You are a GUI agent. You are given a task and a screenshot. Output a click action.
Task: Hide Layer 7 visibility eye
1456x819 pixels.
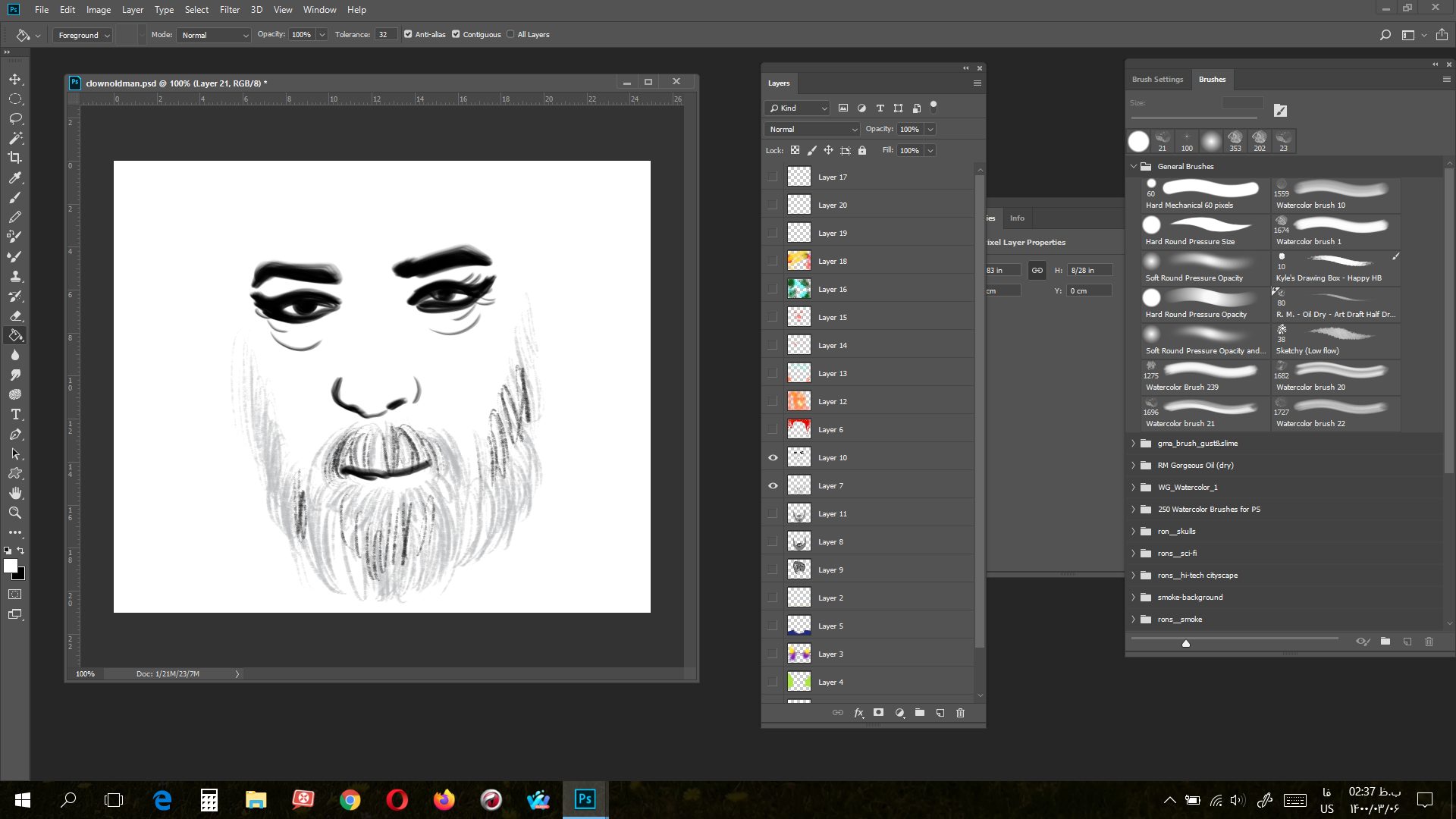pos(773,485)
